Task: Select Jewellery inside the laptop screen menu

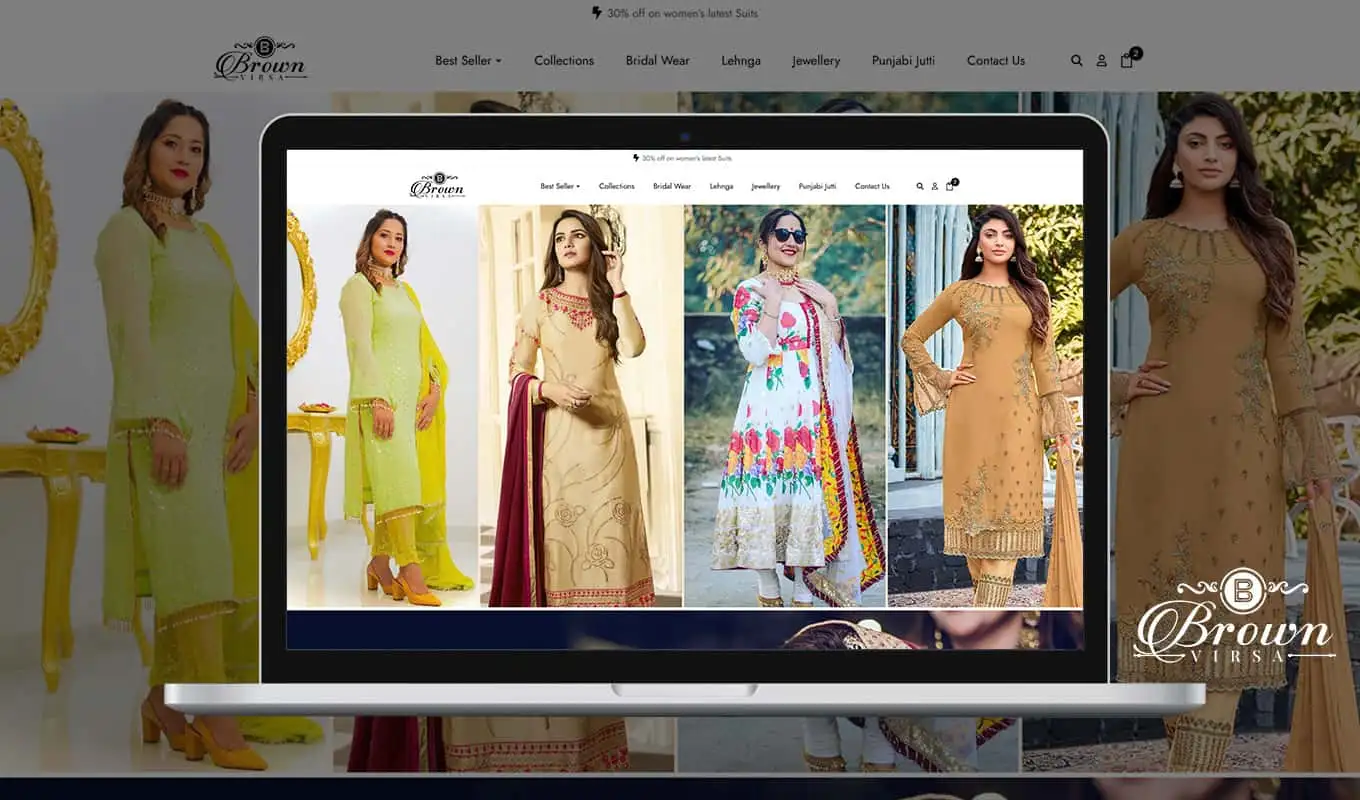Action: 766,186
